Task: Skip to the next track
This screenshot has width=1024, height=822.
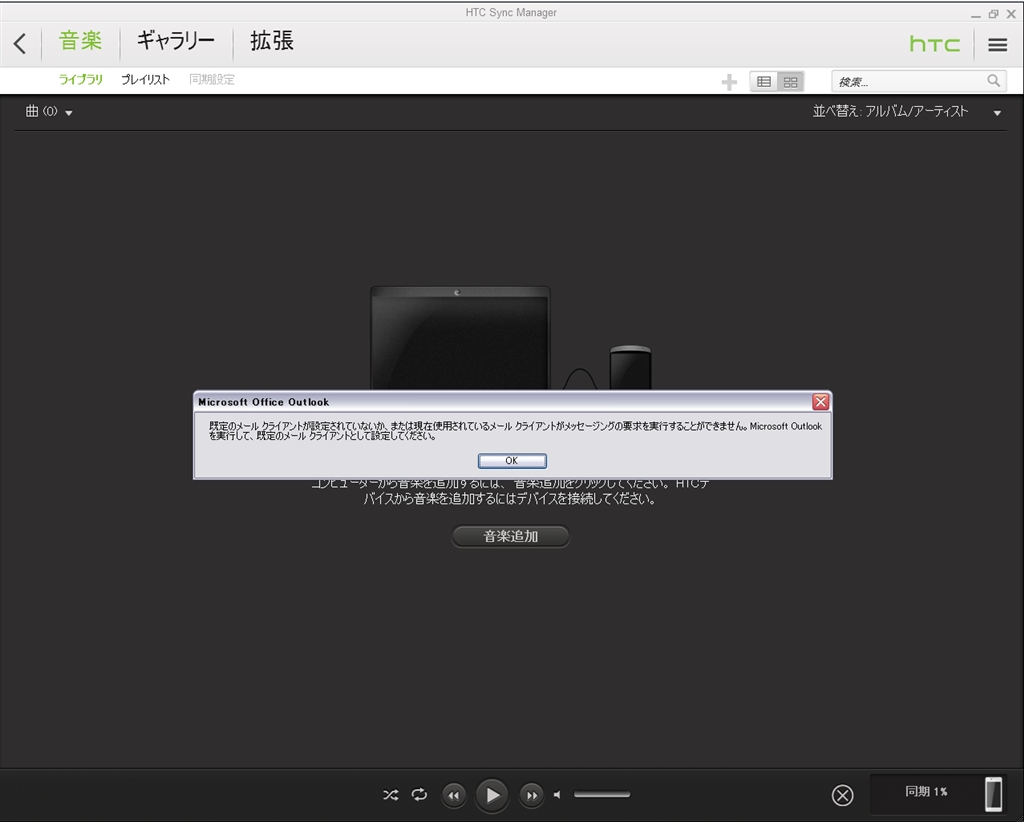Action: point(532,795)
